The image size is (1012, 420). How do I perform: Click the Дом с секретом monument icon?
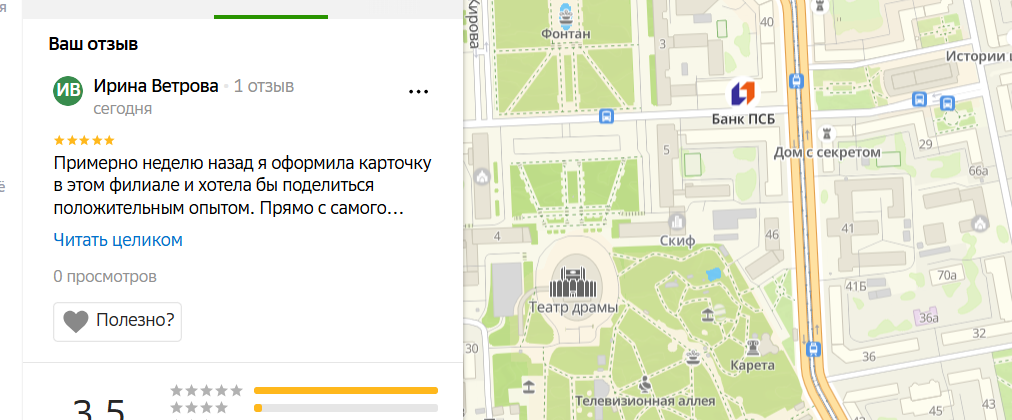click(x=826, y=133)
